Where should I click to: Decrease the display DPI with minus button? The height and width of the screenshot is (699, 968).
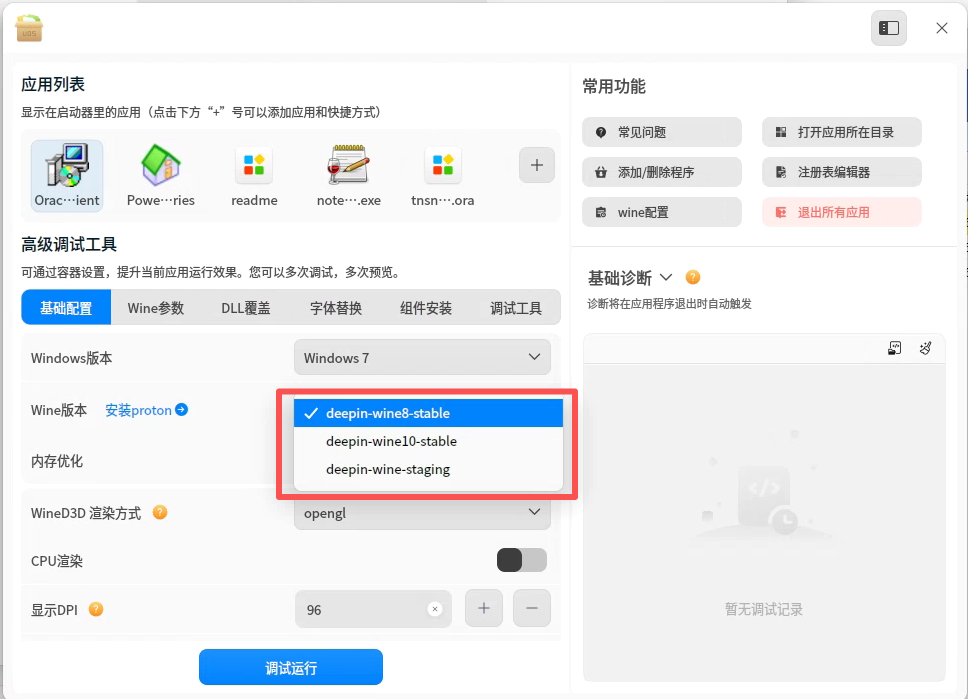pos(532,608)
